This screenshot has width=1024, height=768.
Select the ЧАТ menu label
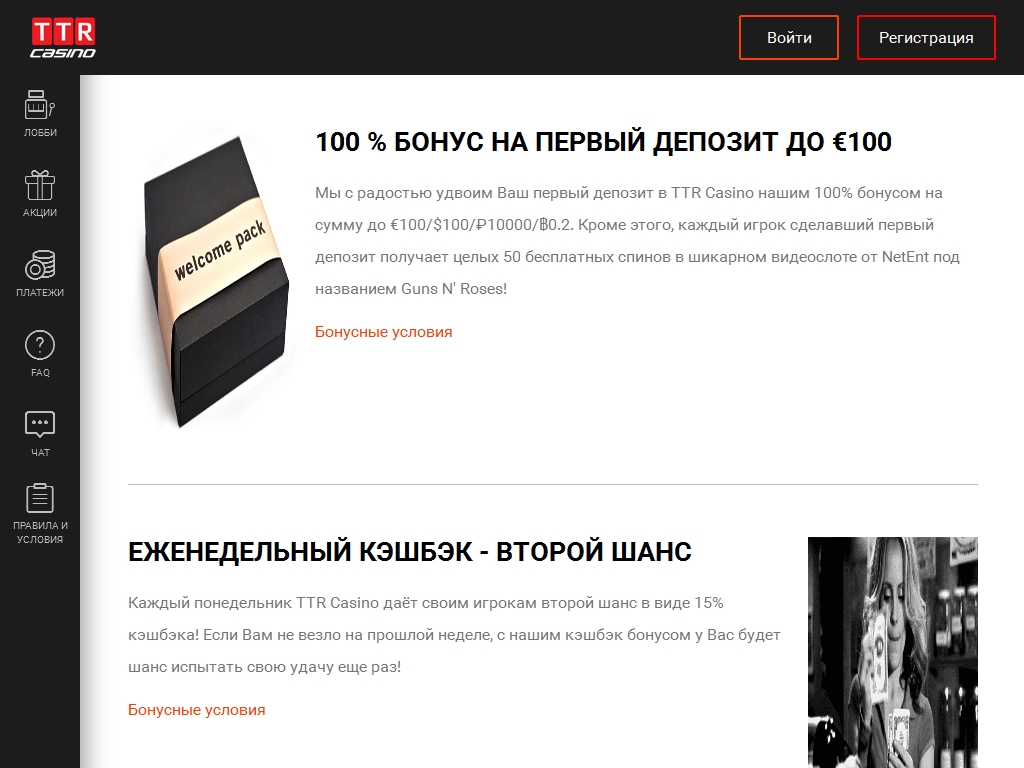40,453
